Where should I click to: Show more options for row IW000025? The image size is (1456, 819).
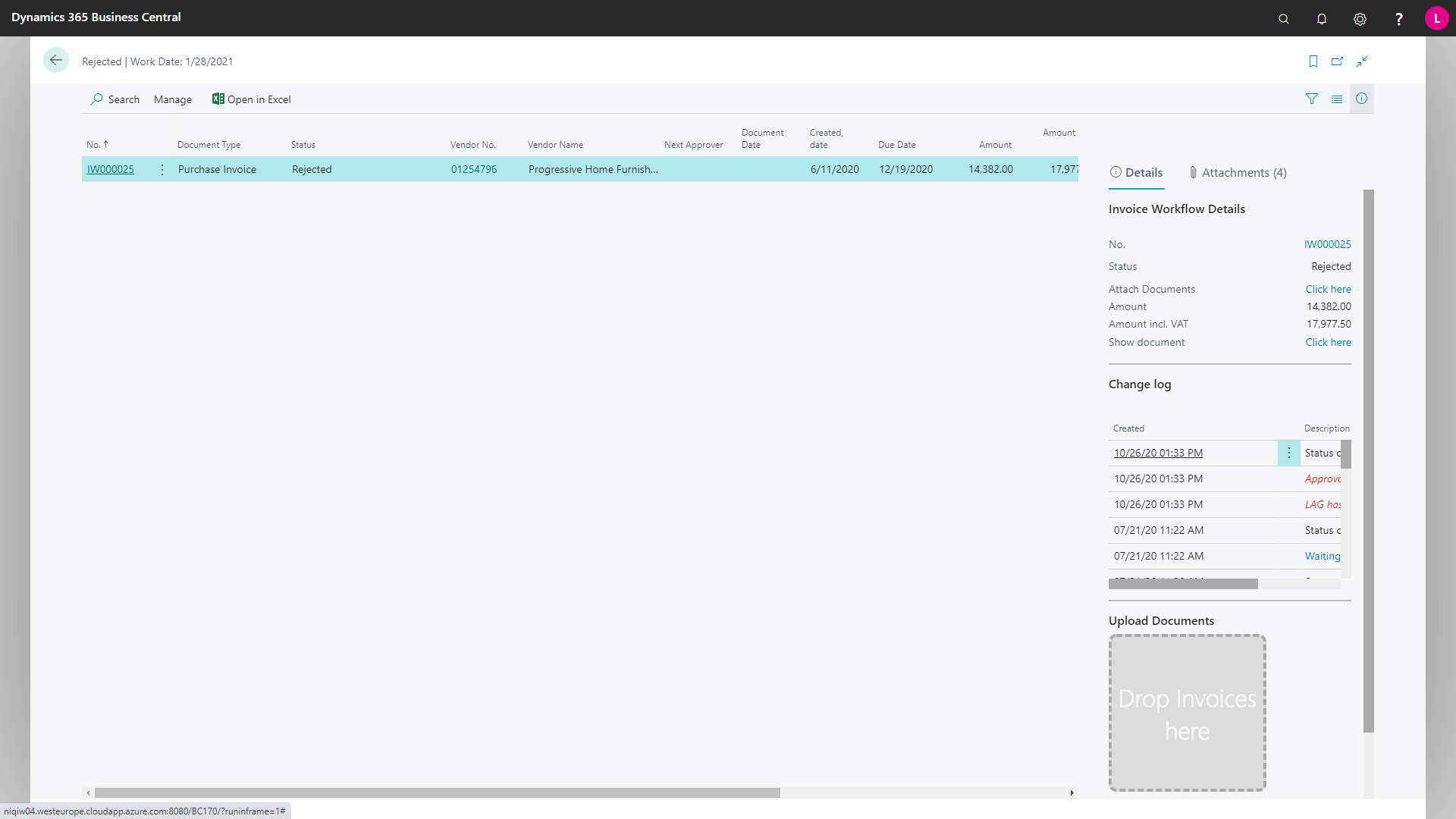(x=162, y=170)
